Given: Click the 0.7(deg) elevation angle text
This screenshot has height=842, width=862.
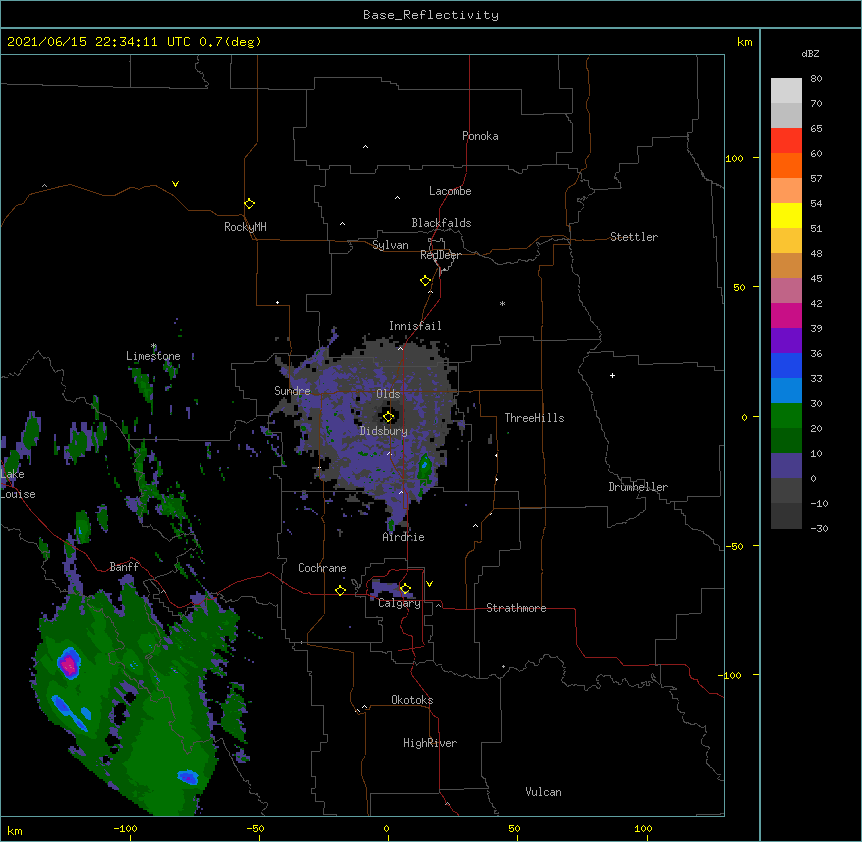Looking at the screenshot, I should click(x=230, y=42).
